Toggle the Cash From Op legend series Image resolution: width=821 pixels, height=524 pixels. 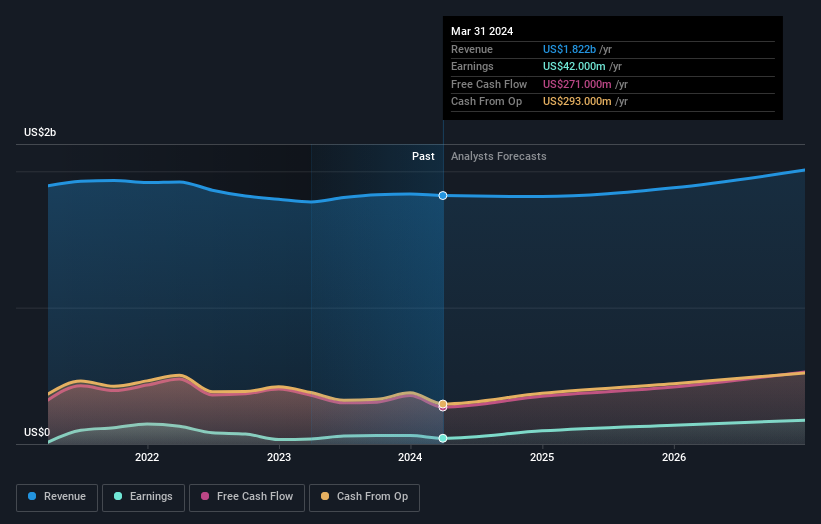(x=364, y=497)
